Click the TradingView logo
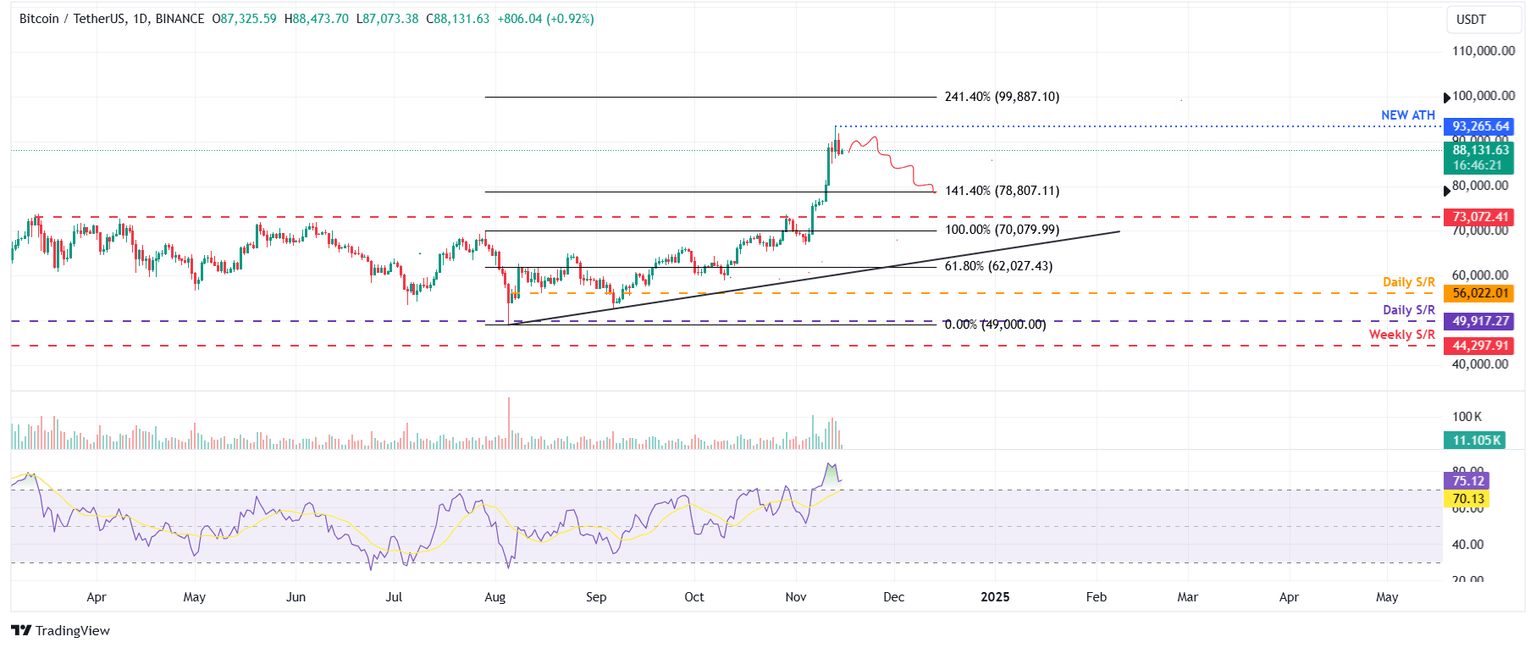 20,631
